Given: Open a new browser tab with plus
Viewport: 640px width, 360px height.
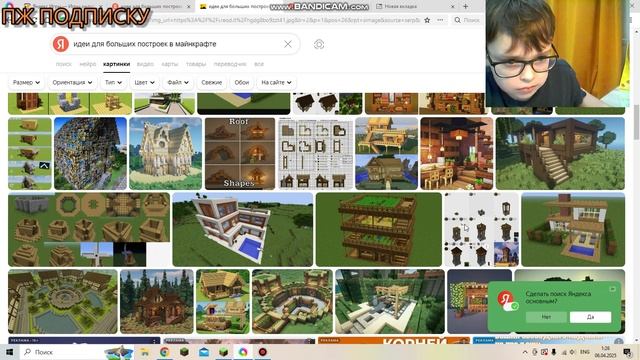Looking at the screenshot, I should pos(465,7).
